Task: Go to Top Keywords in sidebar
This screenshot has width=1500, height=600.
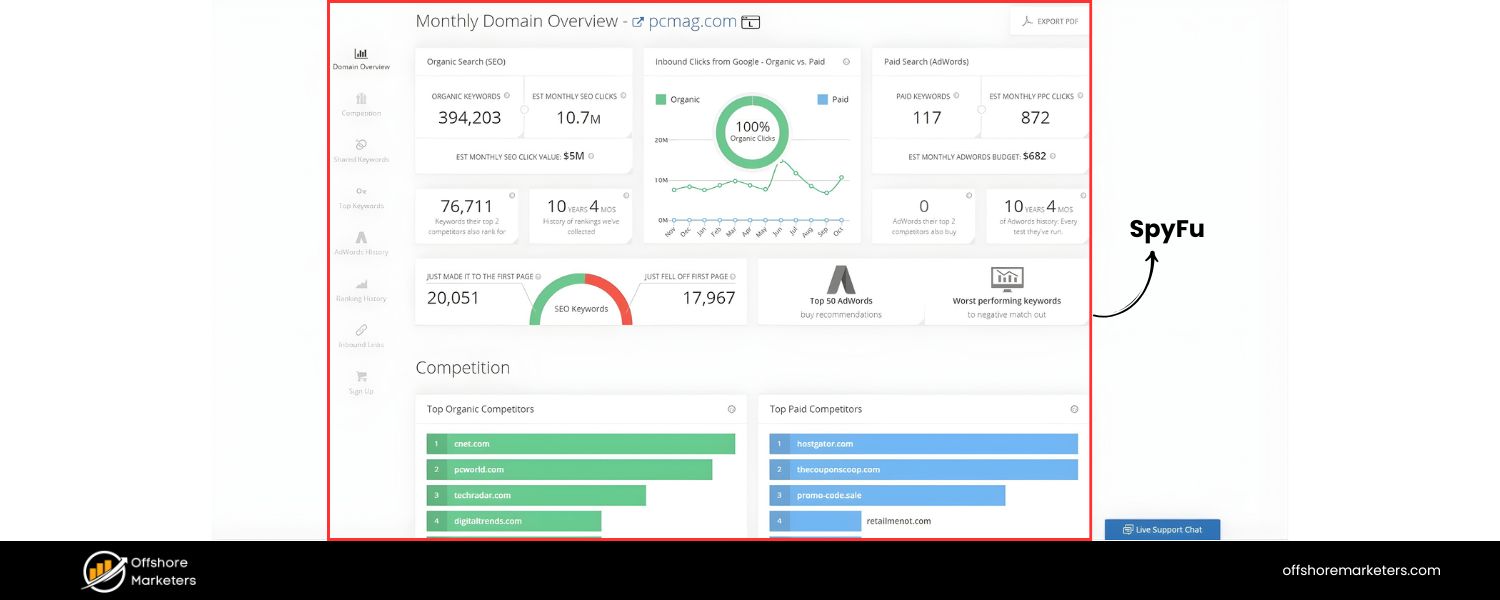Action: pos(361,197)
